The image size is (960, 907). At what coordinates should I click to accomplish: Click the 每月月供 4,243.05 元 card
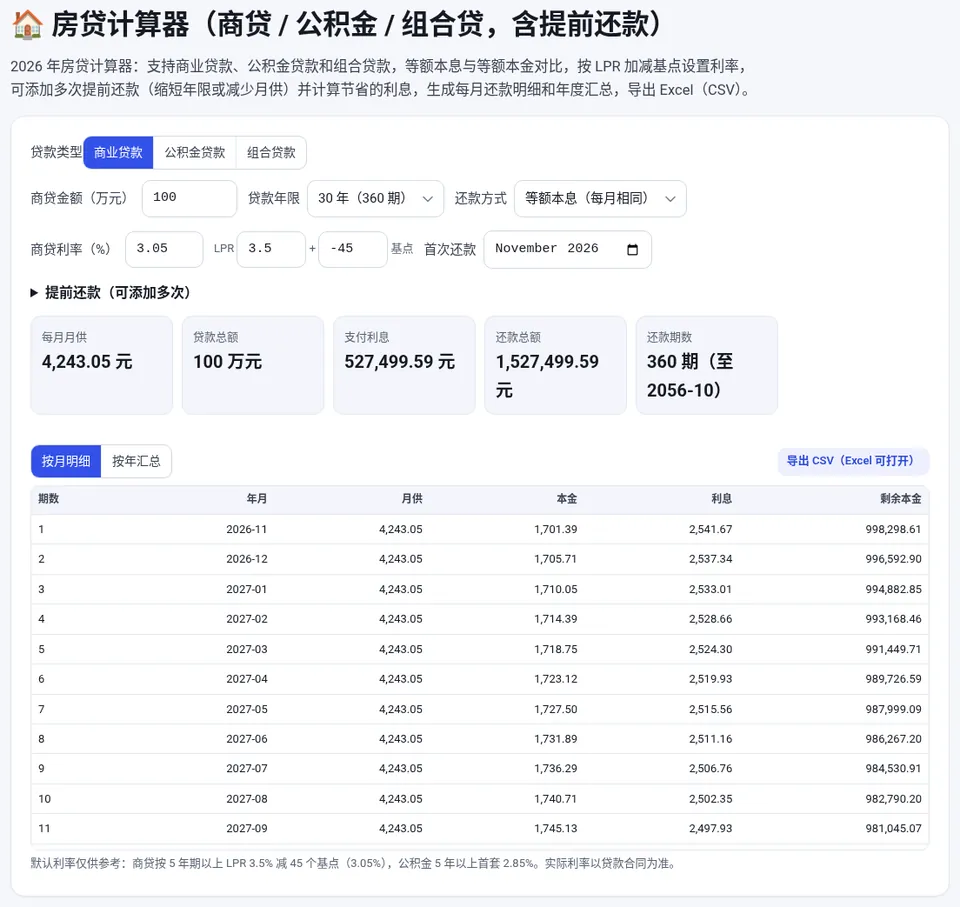pos(102,365)
